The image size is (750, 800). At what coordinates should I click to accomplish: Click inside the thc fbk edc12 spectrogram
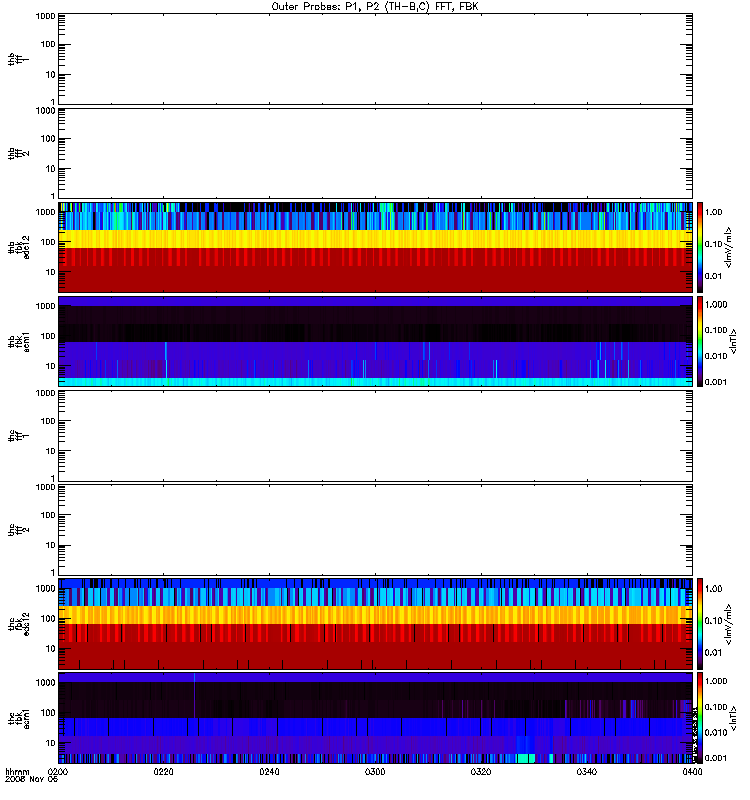click(x=375, y=623)
